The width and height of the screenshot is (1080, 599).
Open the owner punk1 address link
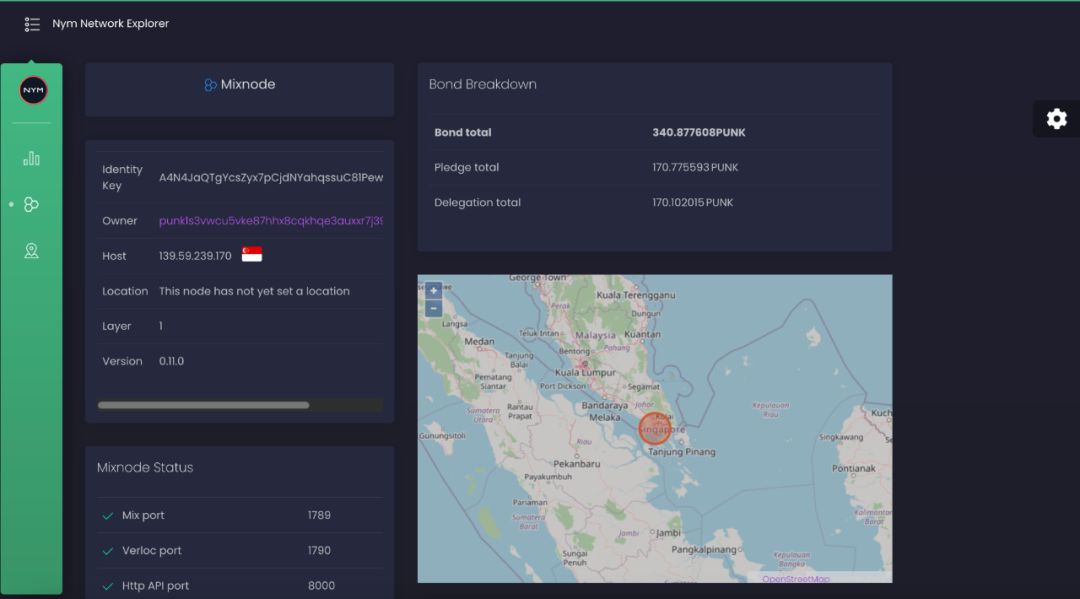point(271,221)
